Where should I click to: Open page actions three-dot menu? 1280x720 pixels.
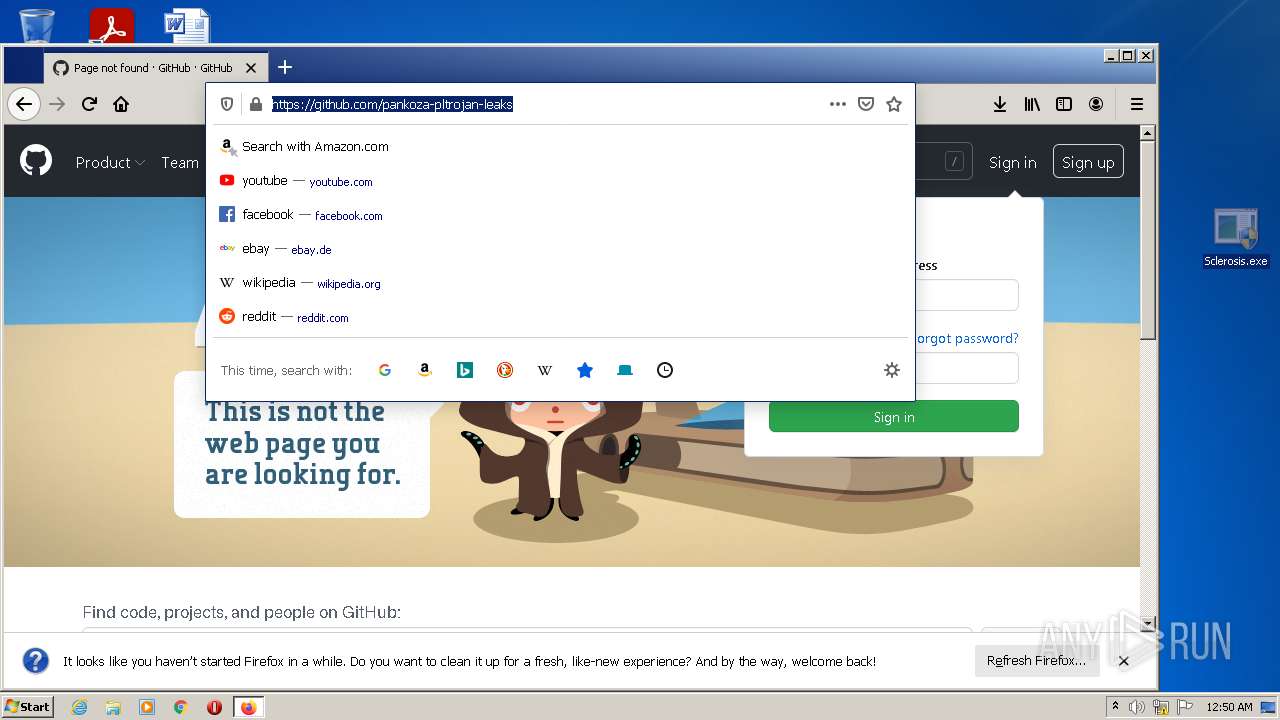[x=838, y=104]
